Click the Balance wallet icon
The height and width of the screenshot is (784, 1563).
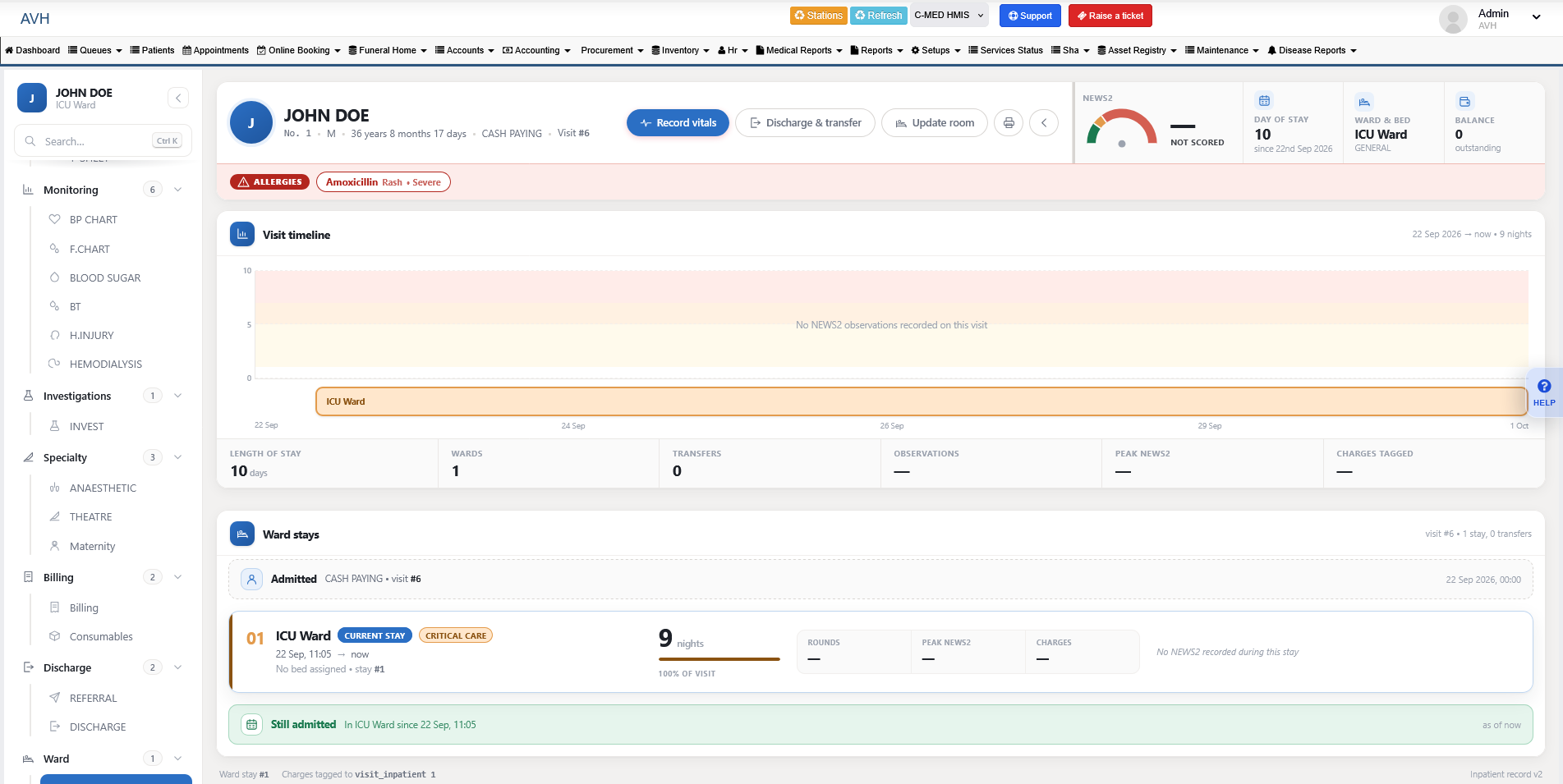pyautogui.click(x=1464, y=102)
